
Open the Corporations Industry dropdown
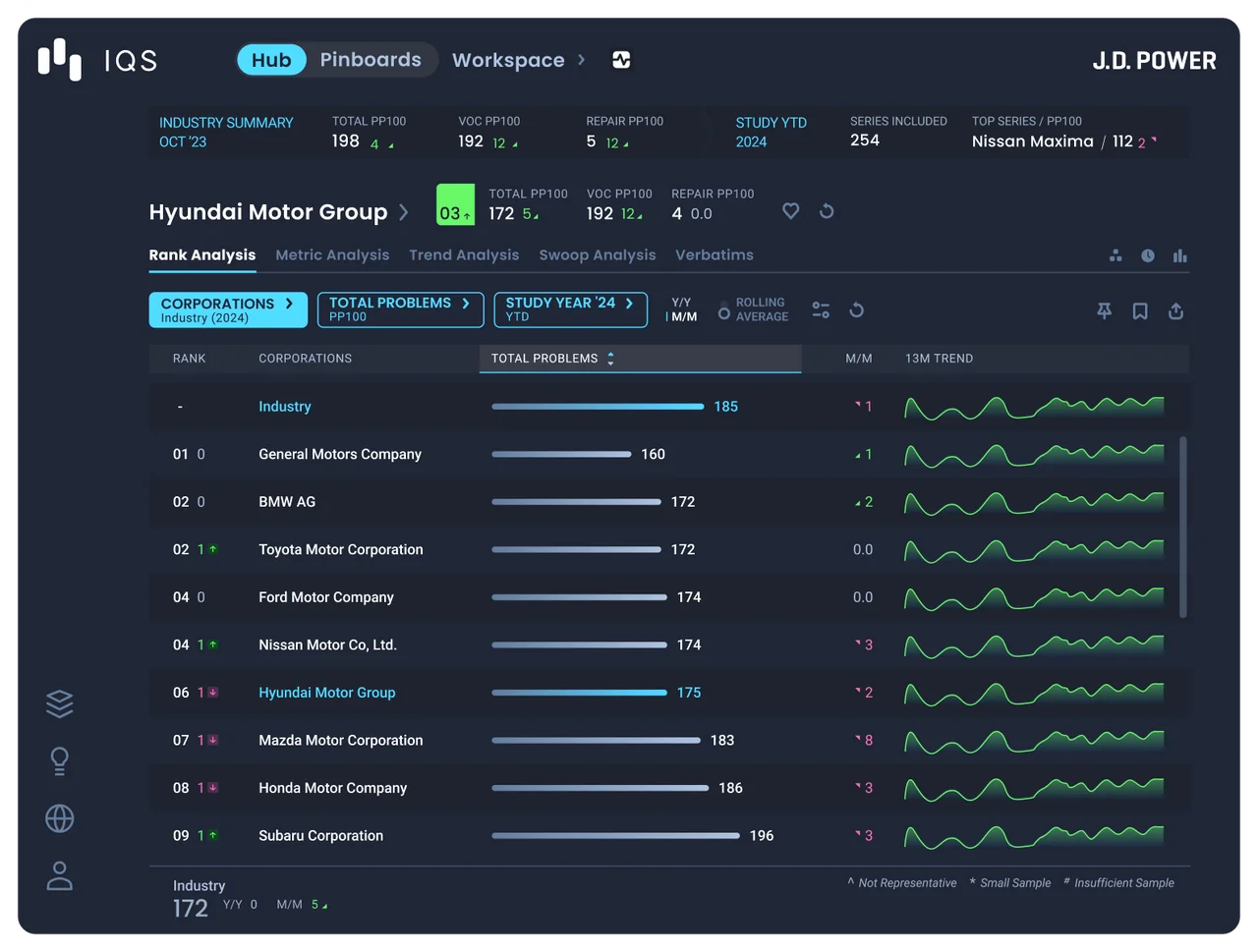click(228, 310)
